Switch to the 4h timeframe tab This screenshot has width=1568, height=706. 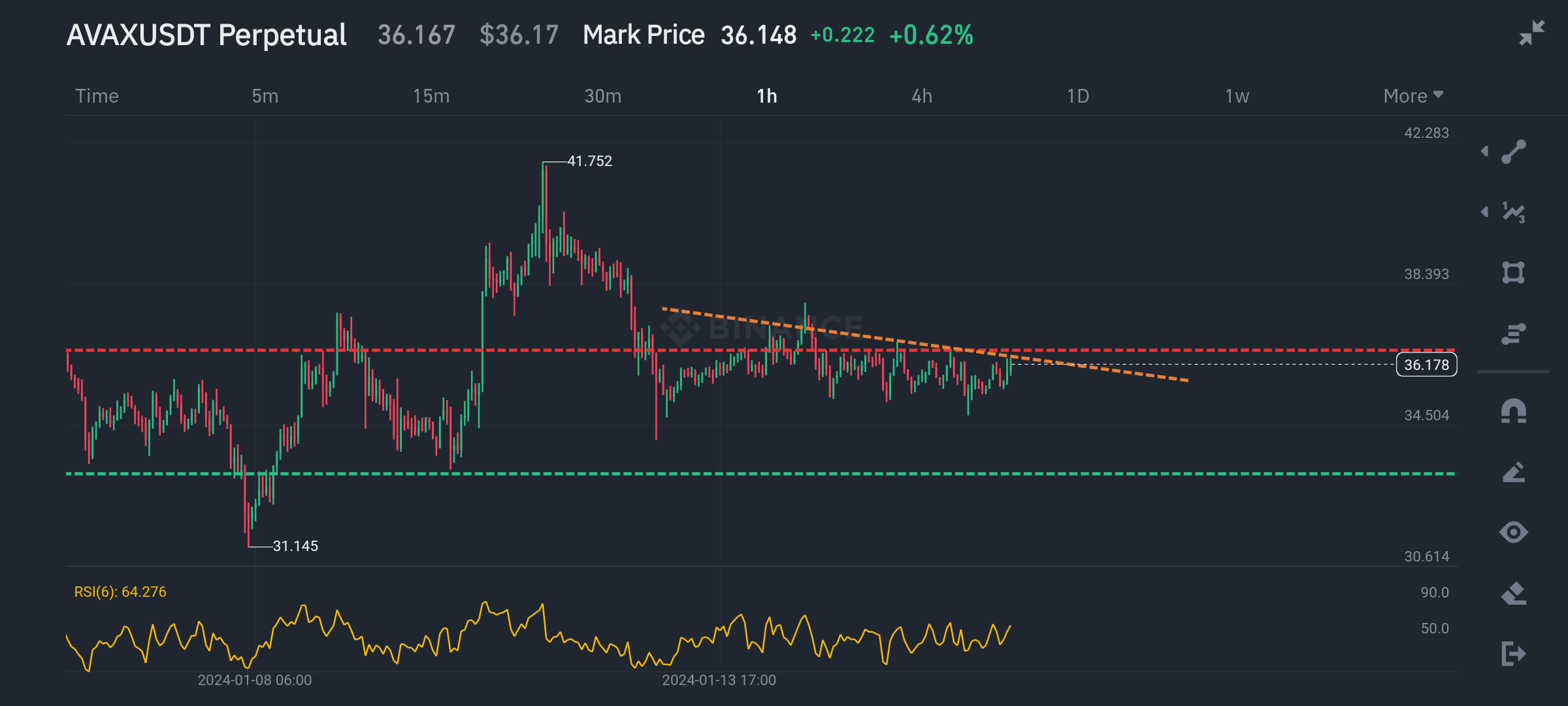[x=922, y=95]
